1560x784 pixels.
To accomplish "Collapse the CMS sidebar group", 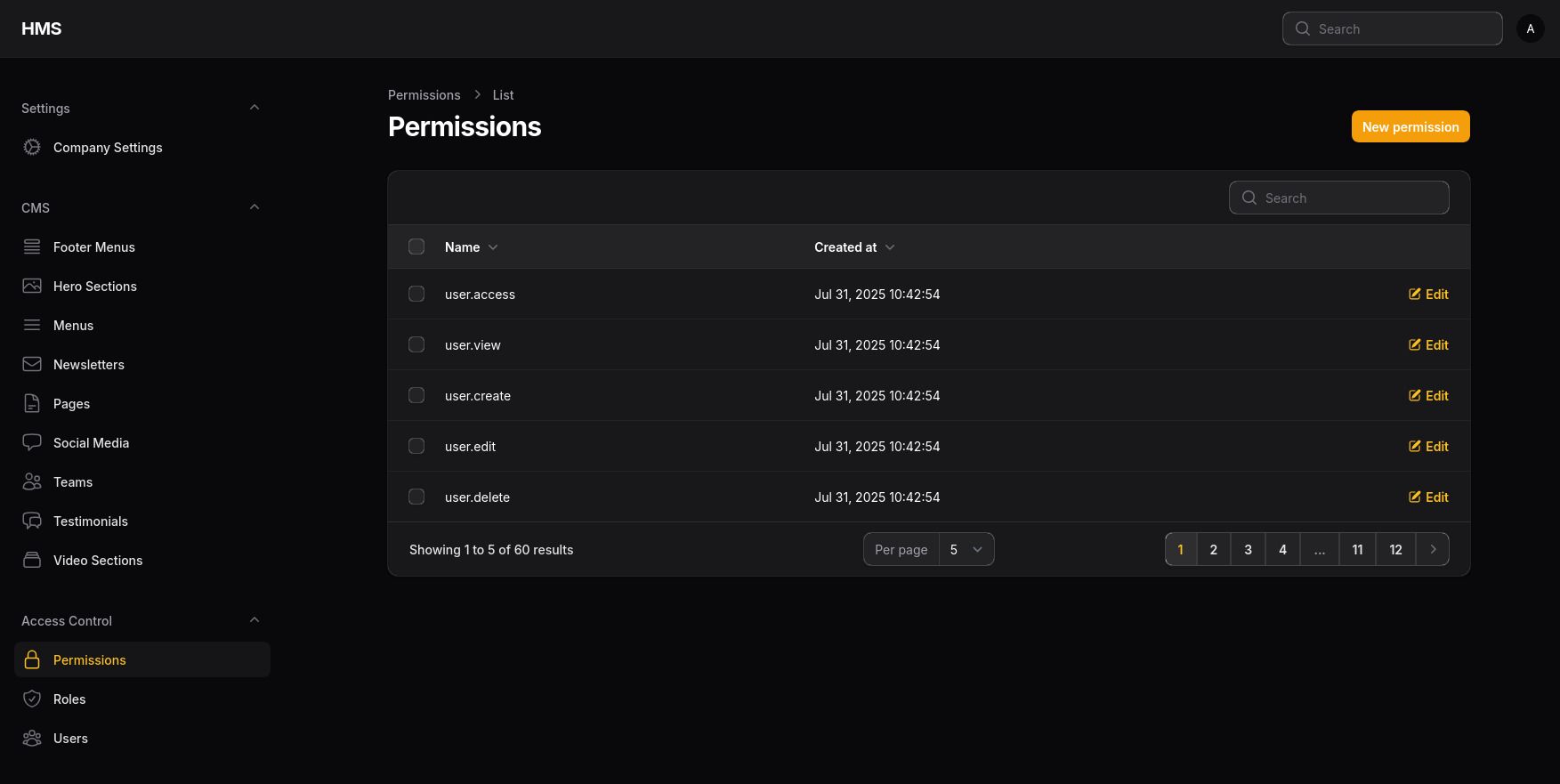I will pyautogui.click(x=255, y=207).
